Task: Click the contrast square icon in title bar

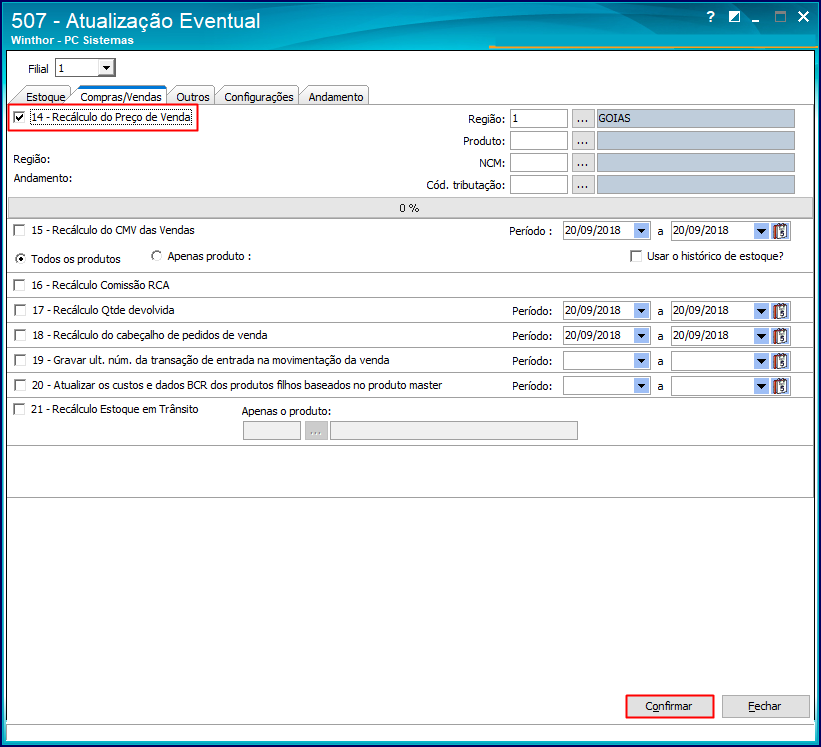Action: (734, 17)
